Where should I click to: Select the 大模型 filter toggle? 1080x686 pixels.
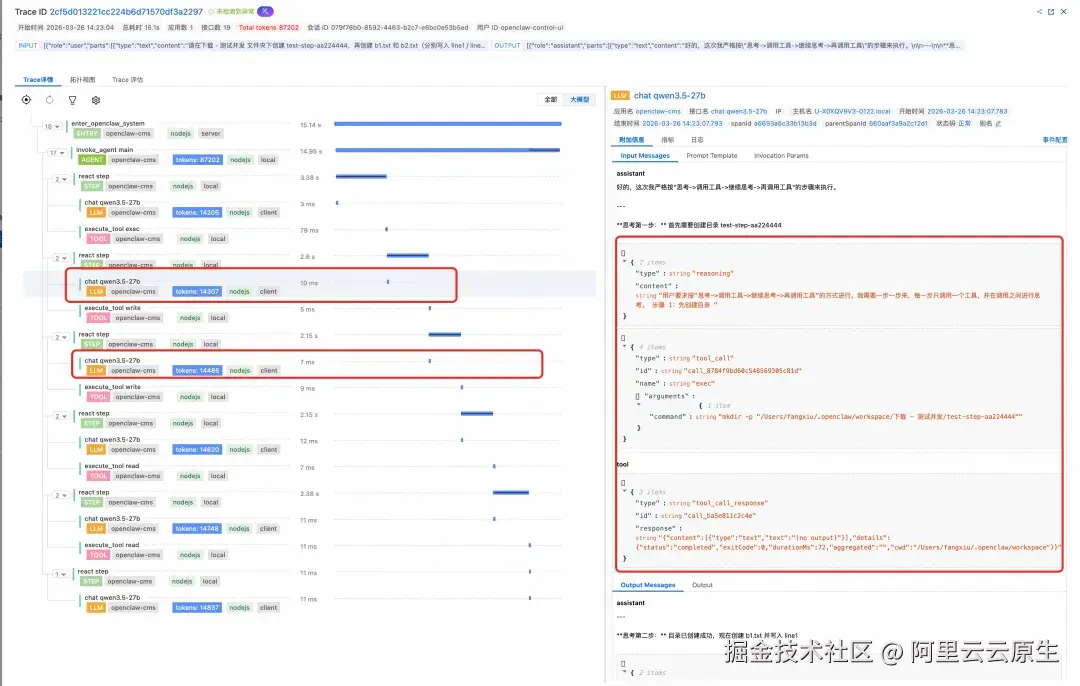579,99
